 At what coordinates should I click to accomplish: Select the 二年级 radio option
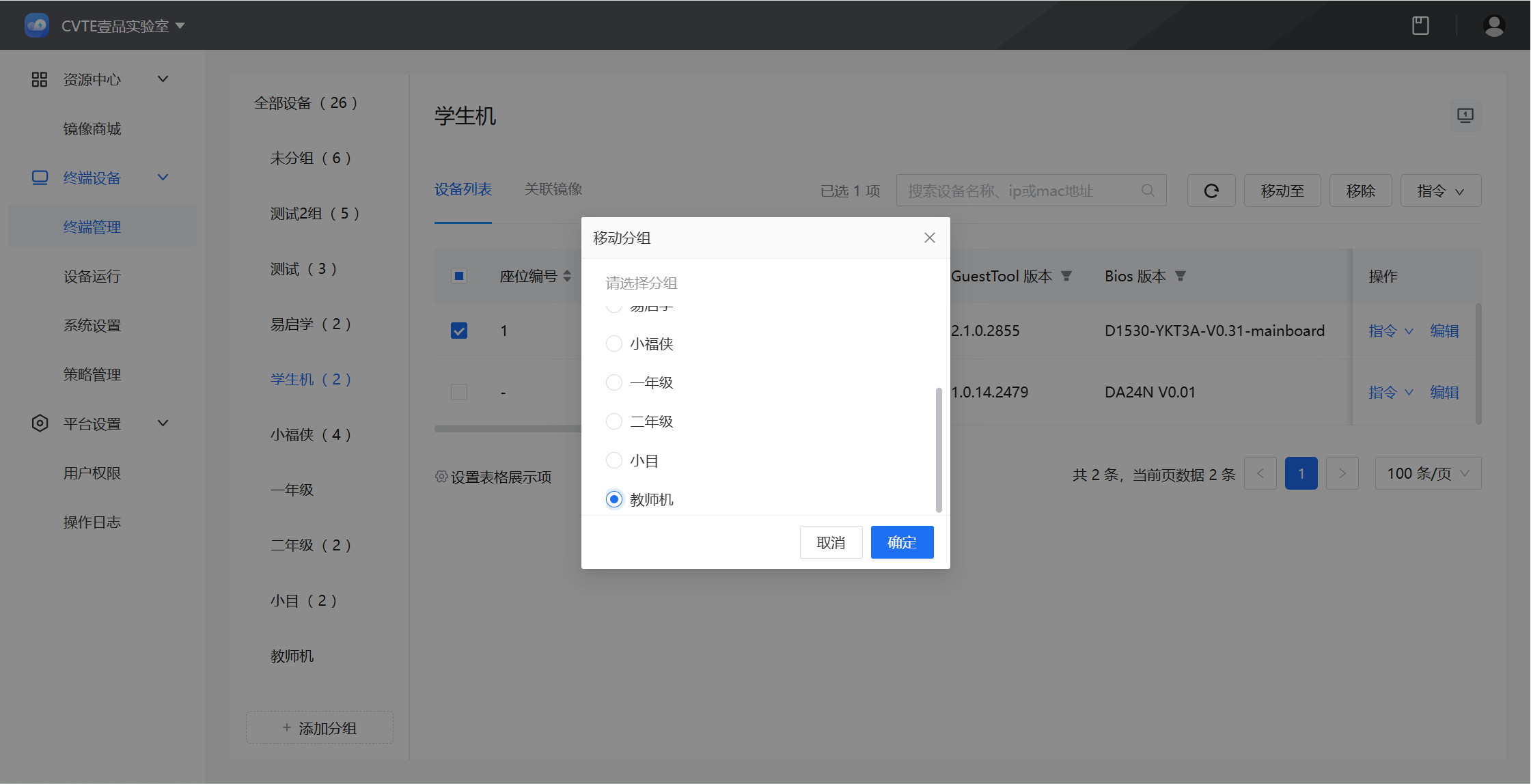pos(614,421)
